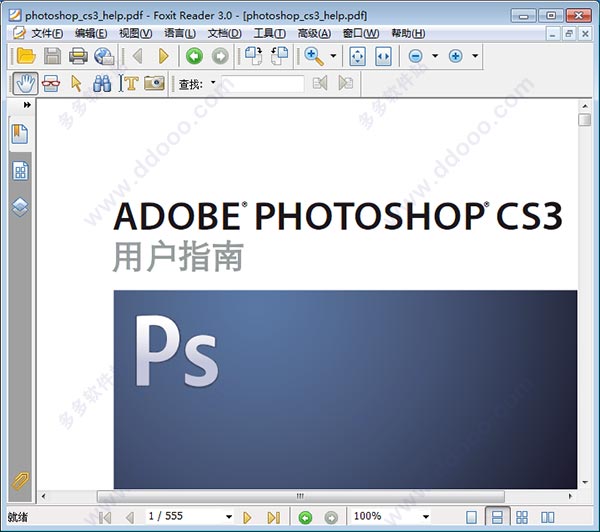Open the 编辑(E) menu
Viewport: 600px width, 532px height.
pyautogui.click(x=91, y=34)
